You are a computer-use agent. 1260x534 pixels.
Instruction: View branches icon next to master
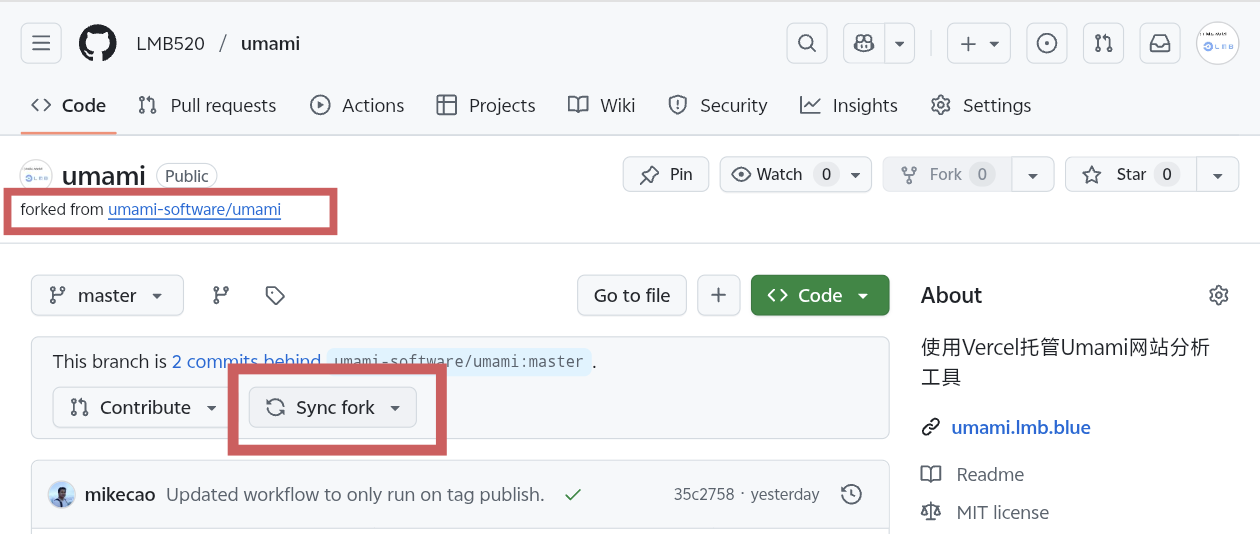tap(221, 295)
